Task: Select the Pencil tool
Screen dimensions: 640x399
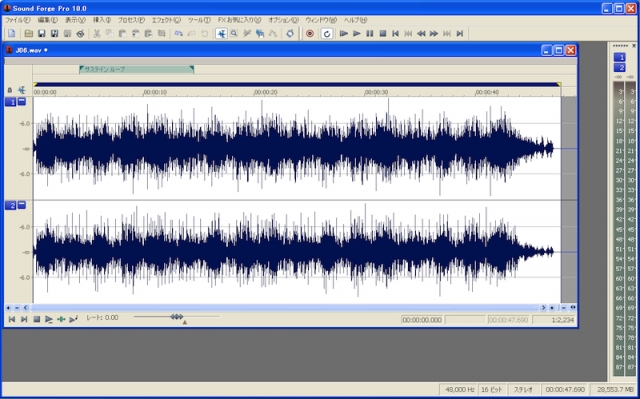Action: (247, 33)
